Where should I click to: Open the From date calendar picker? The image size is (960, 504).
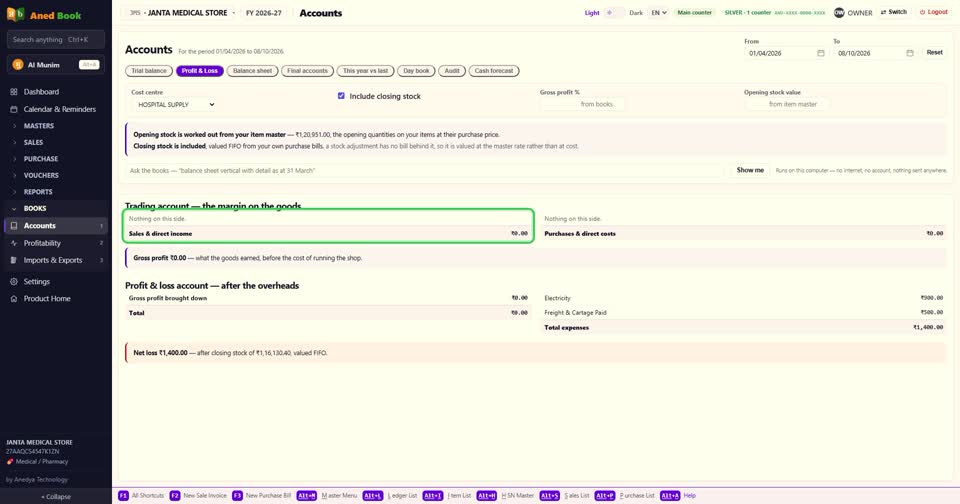820,53
